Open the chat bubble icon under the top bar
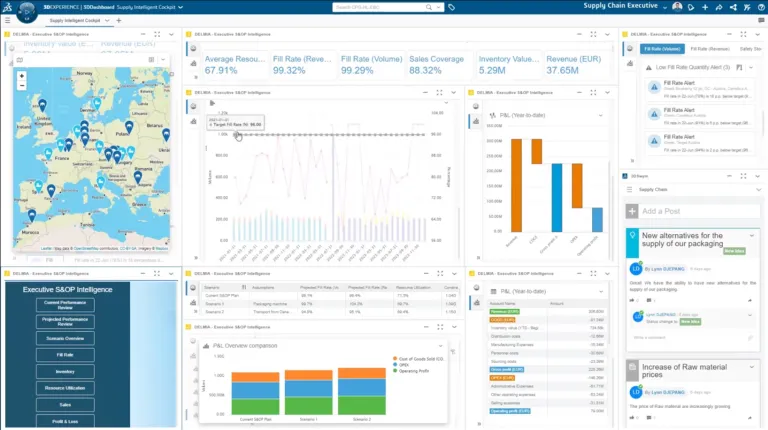The height and width of the screenshot is (430, 768). 761,21
